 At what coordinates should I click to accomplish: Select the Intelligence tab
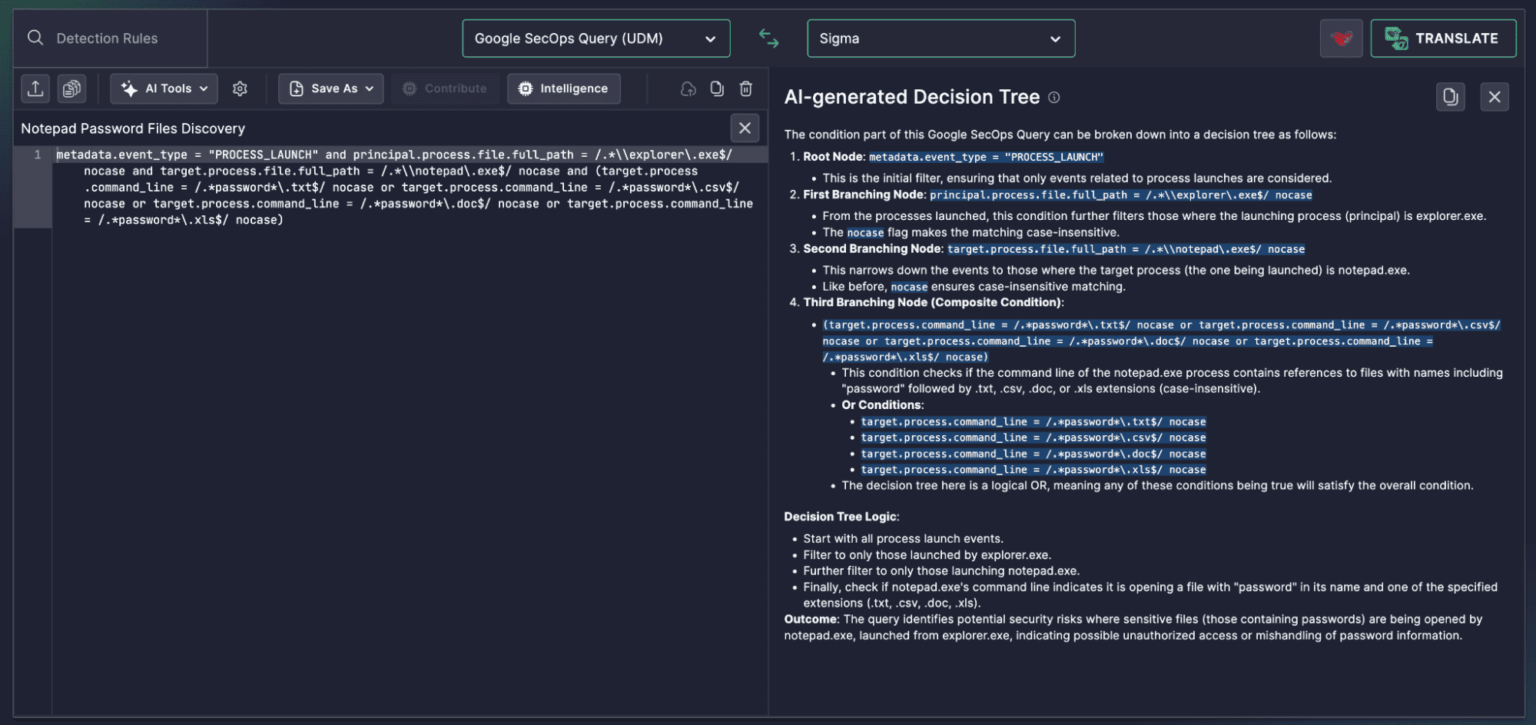click(x=564, y=88)
